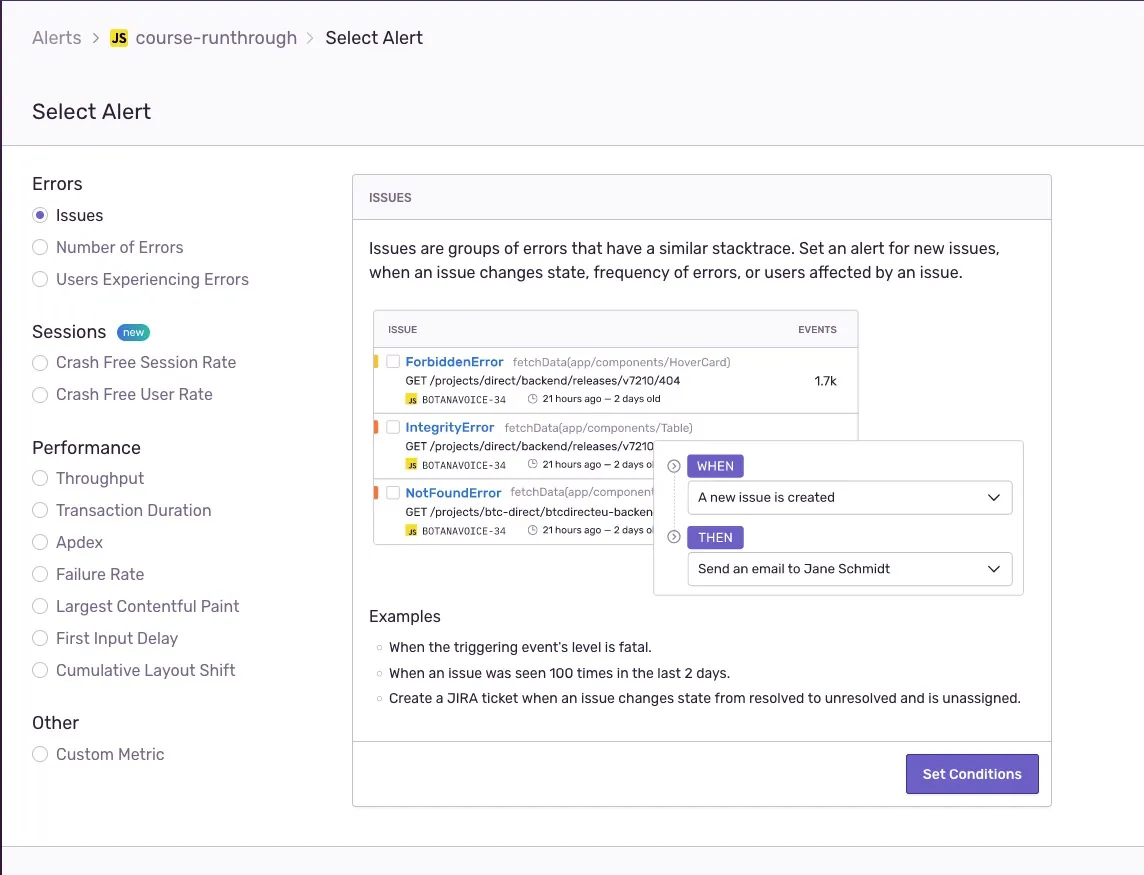
Task: Open the 'A new issue is created' dropdown
Action: tap(850, 498)
